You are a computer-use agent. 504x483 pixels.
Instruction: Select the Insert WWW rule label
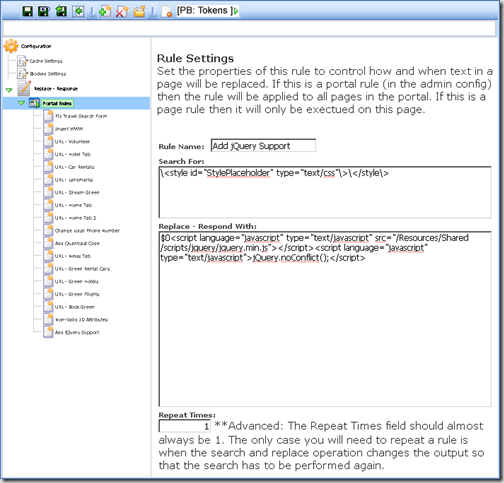tap(69, 129)
